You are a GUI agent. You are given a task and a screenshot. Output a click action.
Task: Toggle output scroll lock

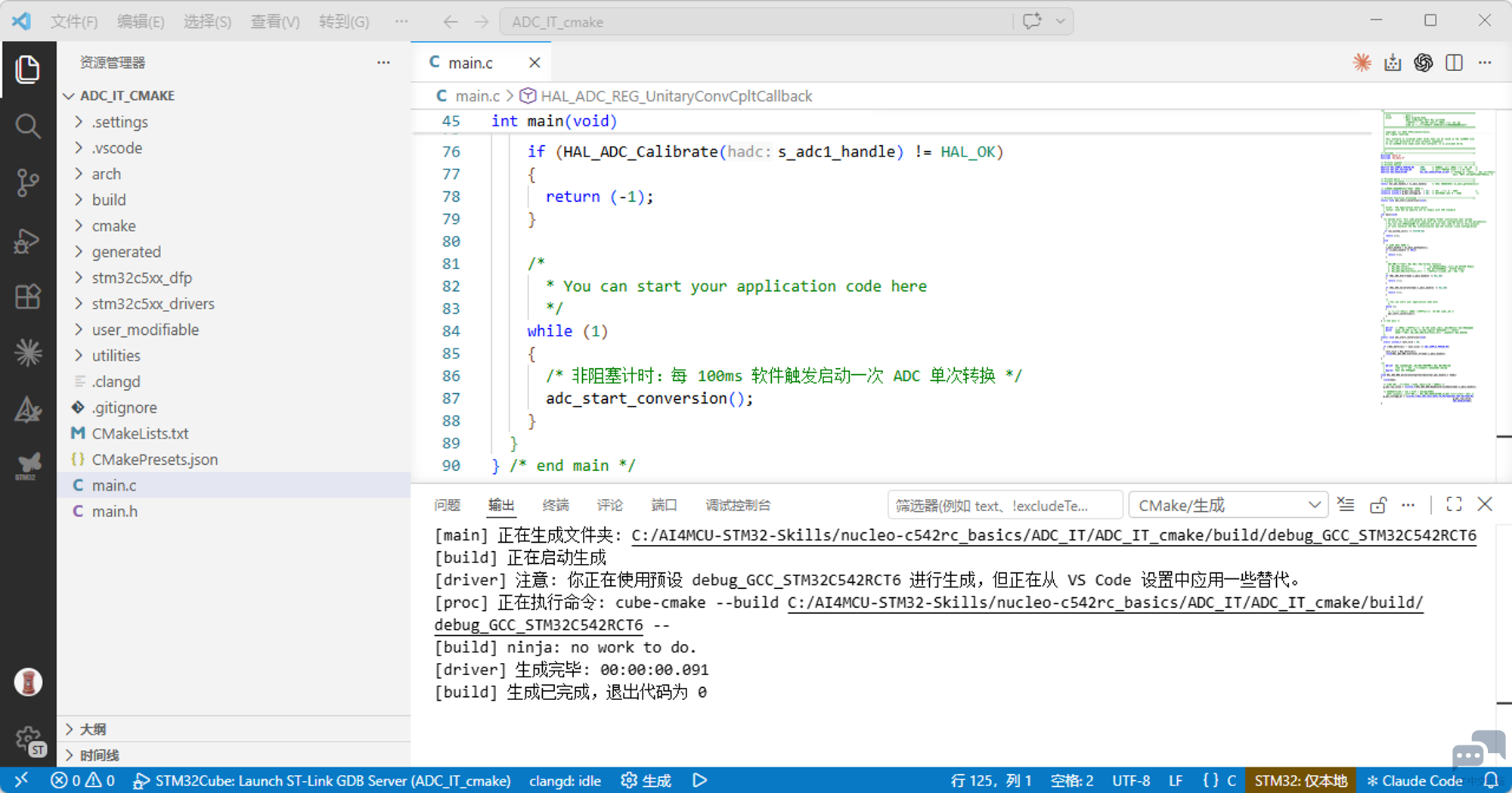(1377, 504)
